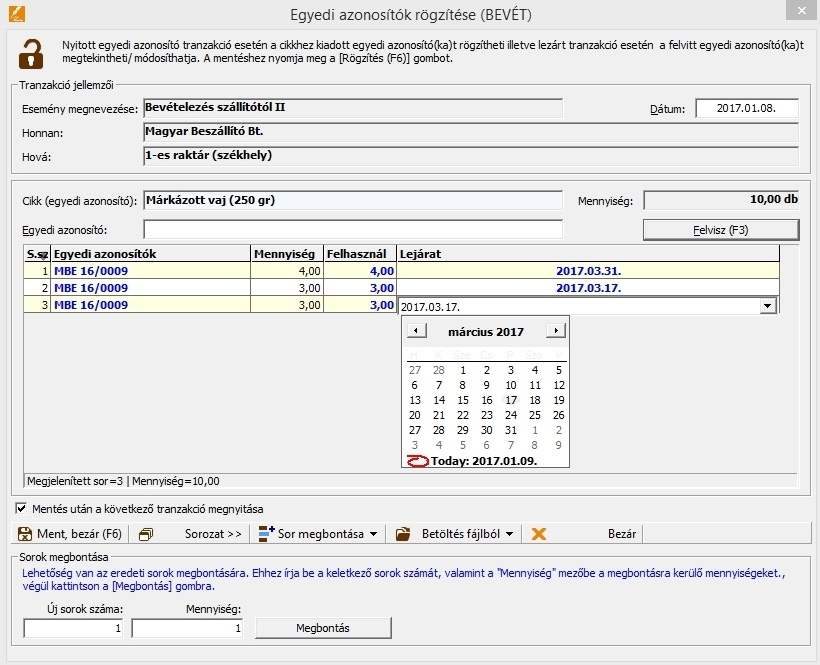Open the Lejárat date dropdown arrow
This screenshot has width=820, height=665.
[767, 306]
